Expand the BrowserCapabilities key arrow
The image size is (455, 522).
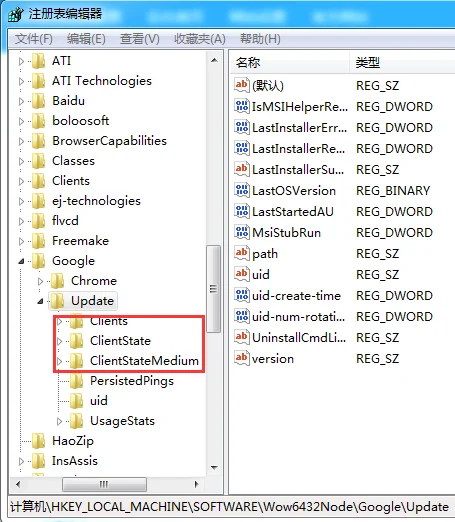pyautogui.click(x=21, y=141)
